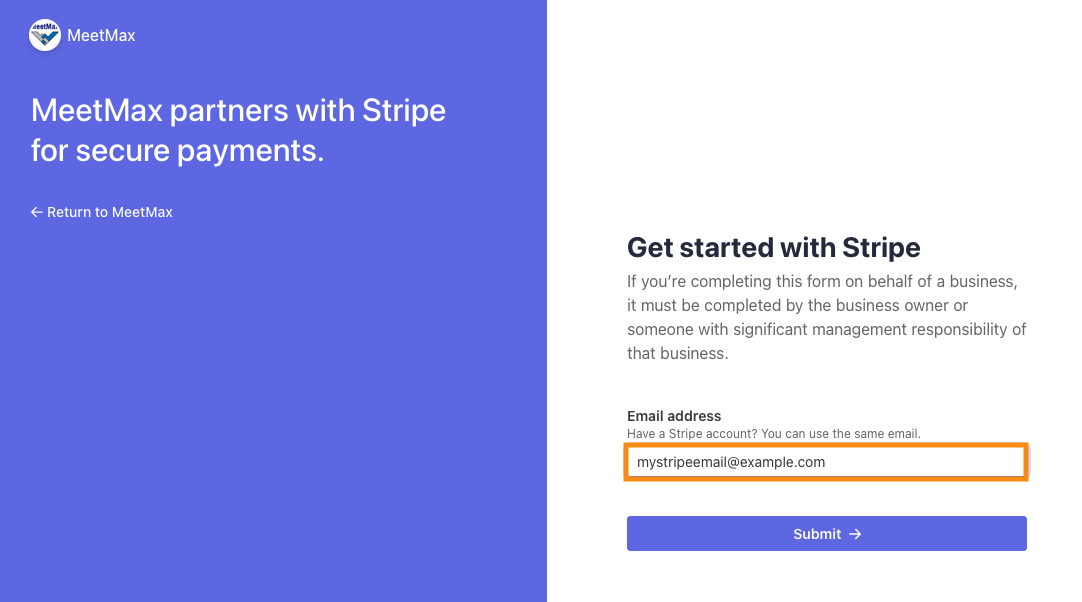Click the entered text mystripeemail@example.com
The width and height of the screenshot is (1082, 602).
pos(731,462)
